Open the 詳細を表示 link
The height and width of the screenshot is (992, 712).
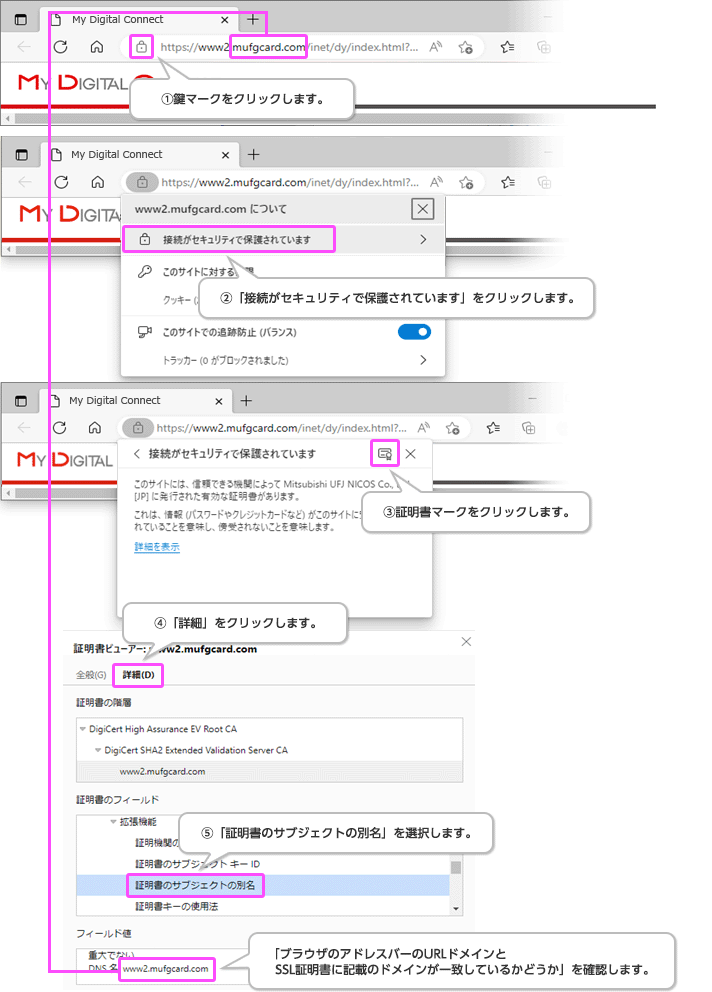tap(157, 547)
